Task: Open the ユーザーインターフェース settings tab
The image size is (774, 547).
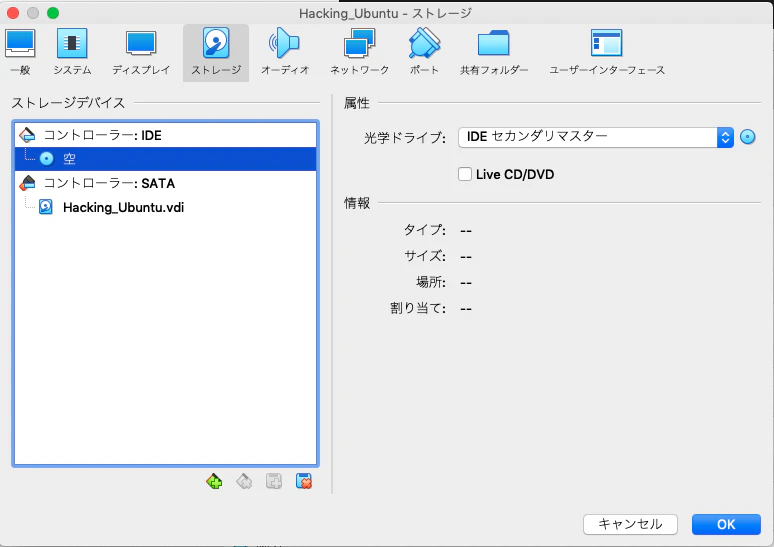Action: click(x=607, y=52)
